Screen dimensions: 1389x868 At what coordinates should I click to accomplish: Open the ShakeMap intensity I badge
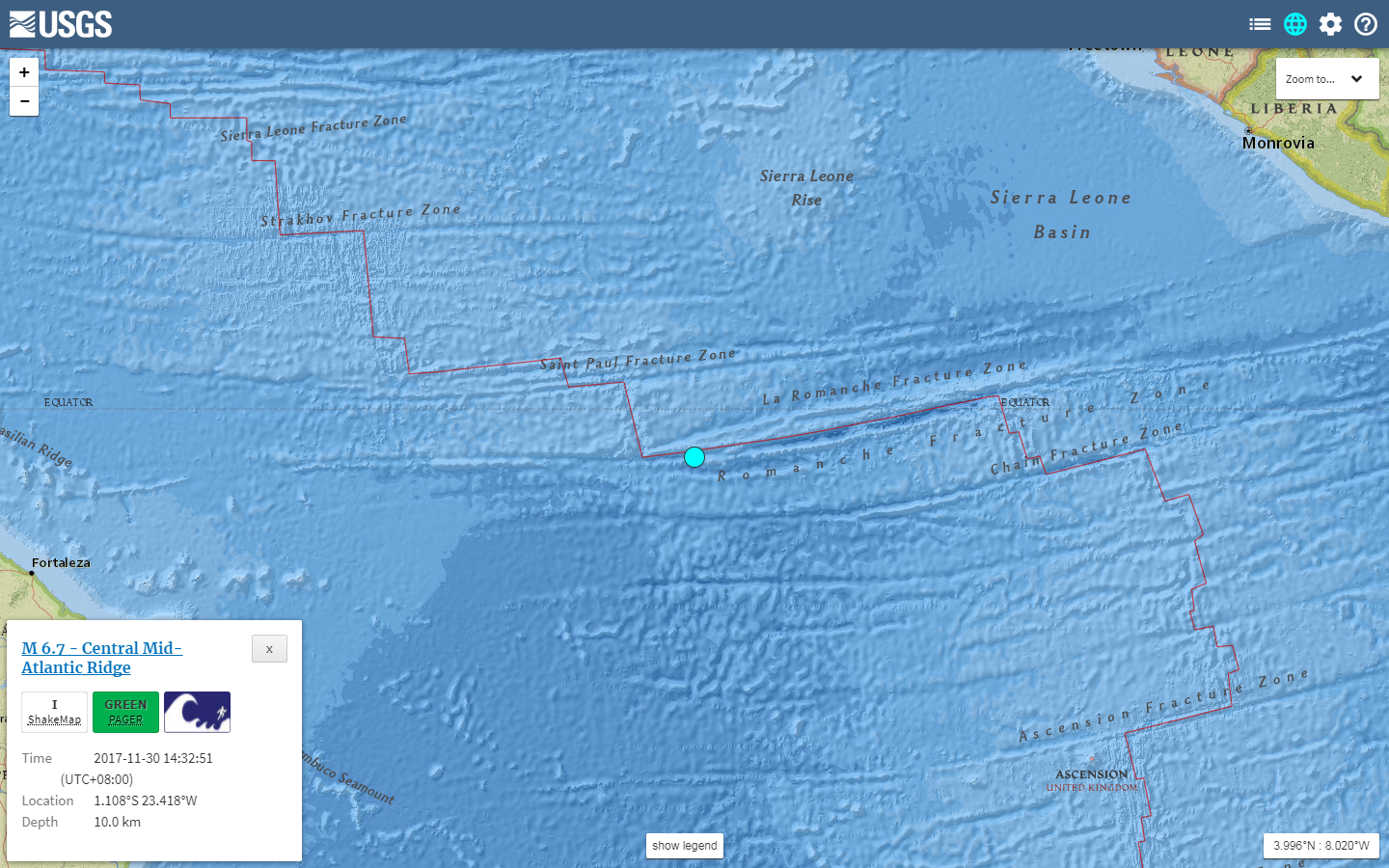[x=55, y=712]
